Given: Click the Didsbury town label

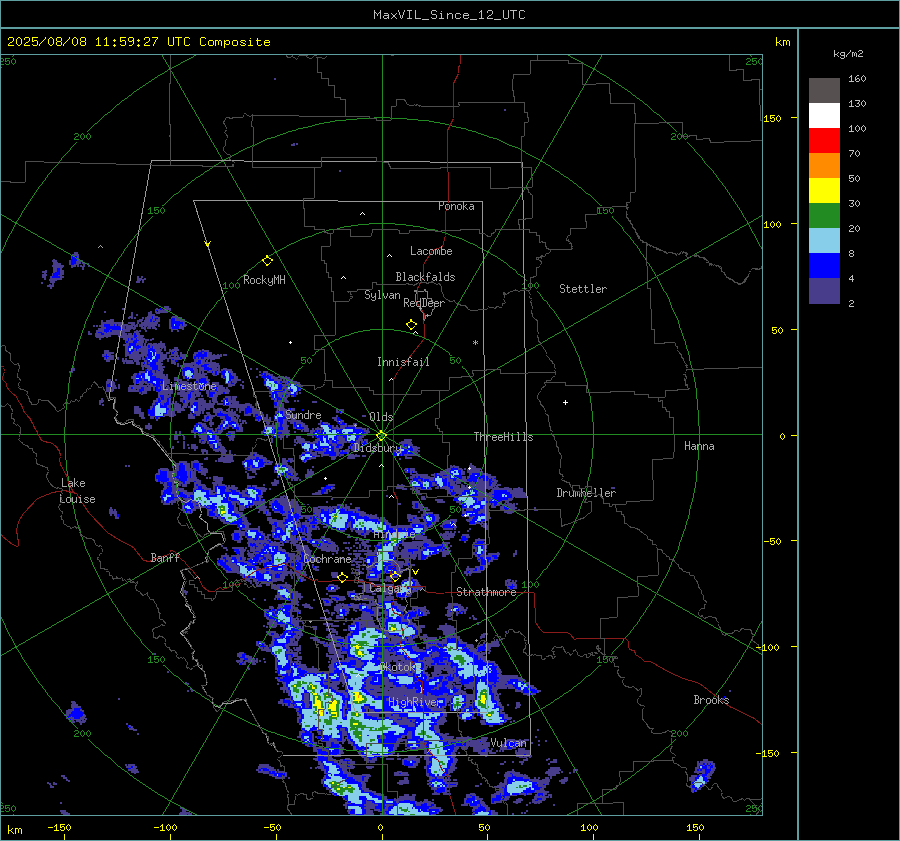Looking at the screenshot, I should (x=377, y=448).
